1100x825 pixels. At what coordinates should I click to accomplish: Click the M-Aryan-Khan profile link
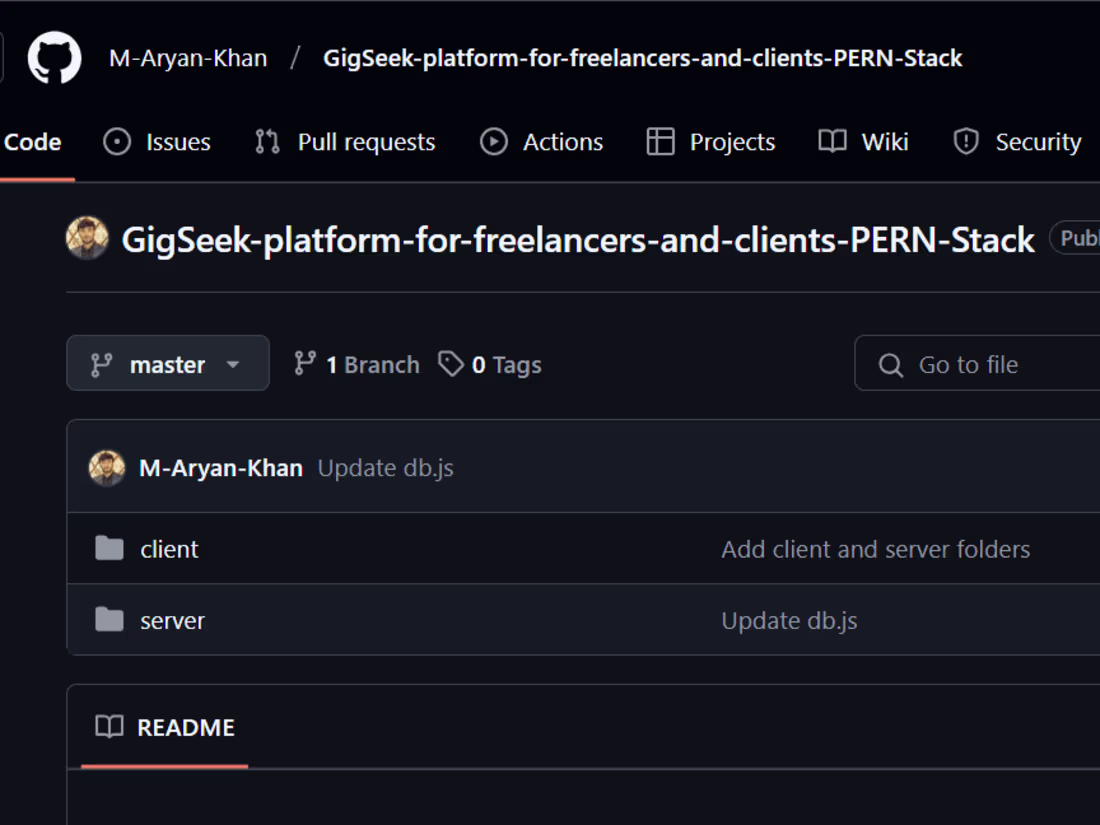coord(188,57)
